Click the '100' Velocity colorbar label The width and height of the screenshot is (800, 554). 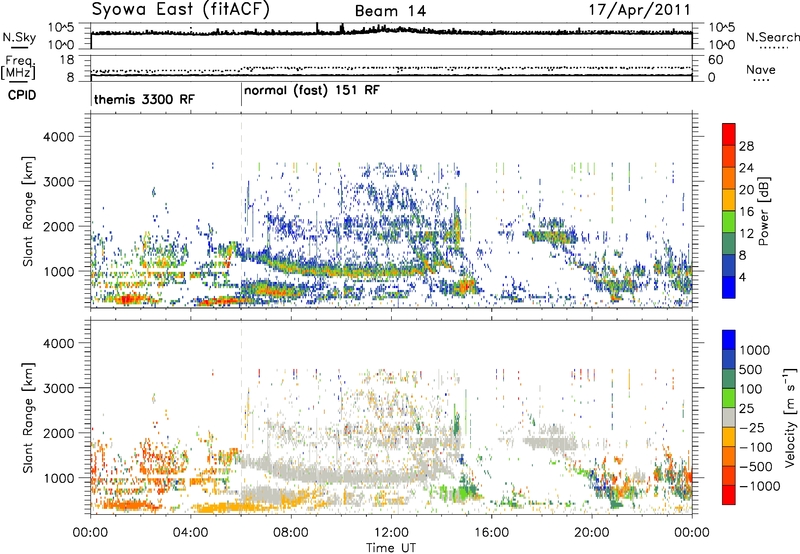(x=749, y=389)
